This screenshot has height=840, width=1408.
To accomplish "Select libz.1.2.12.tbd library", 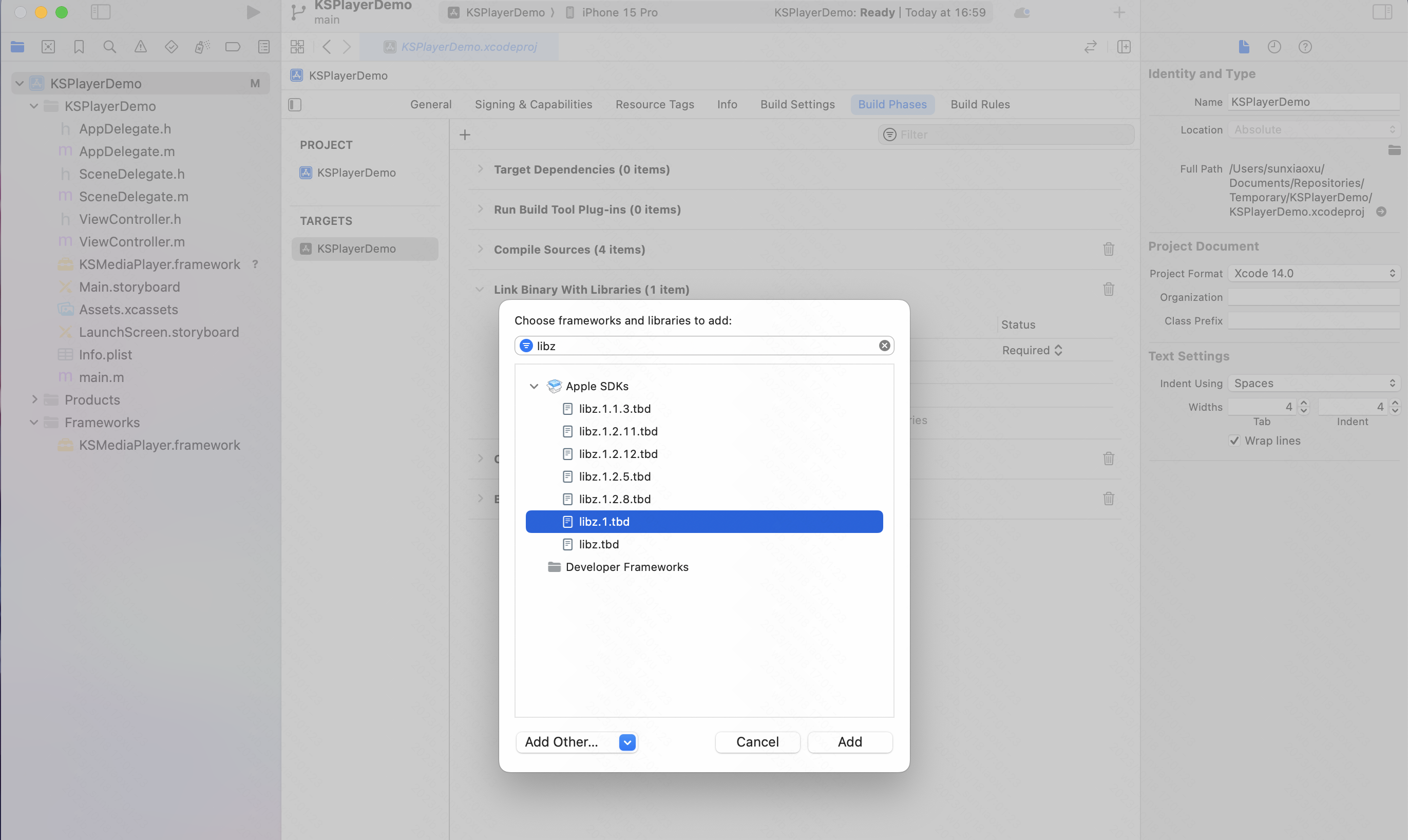I will coord(704,454).
